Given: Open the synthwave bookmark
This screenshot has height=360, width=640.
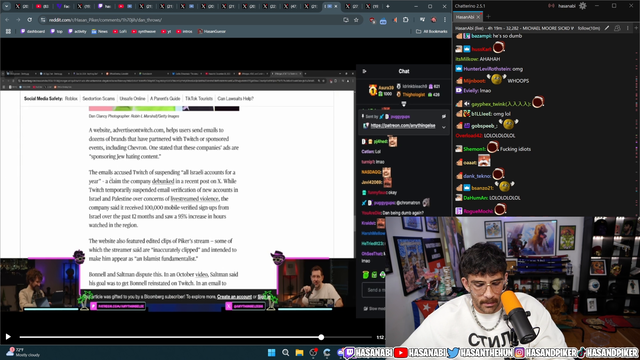Looking at the screenshot, I should click(144, 31).
